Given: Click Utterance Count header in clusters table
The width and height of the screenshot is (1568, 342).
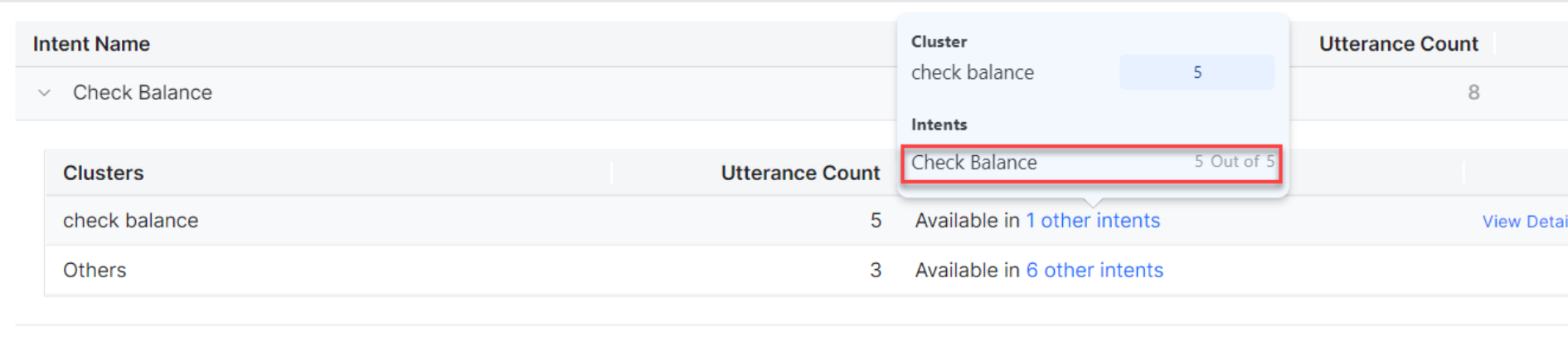Looking at the screenshot, I should tap(799, 173).
